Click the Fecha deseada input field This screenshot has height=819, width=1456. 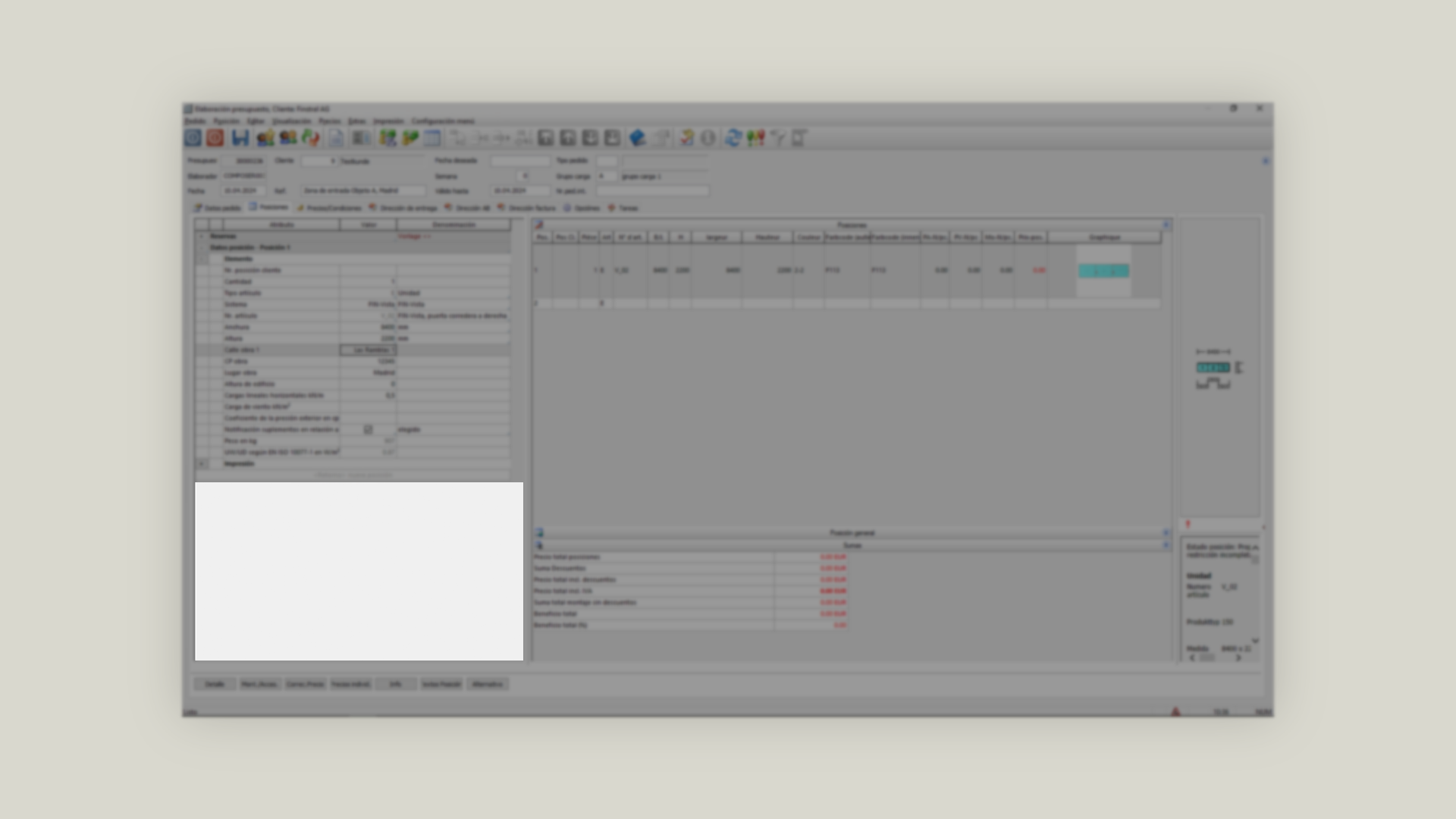[x=520, y=162]
